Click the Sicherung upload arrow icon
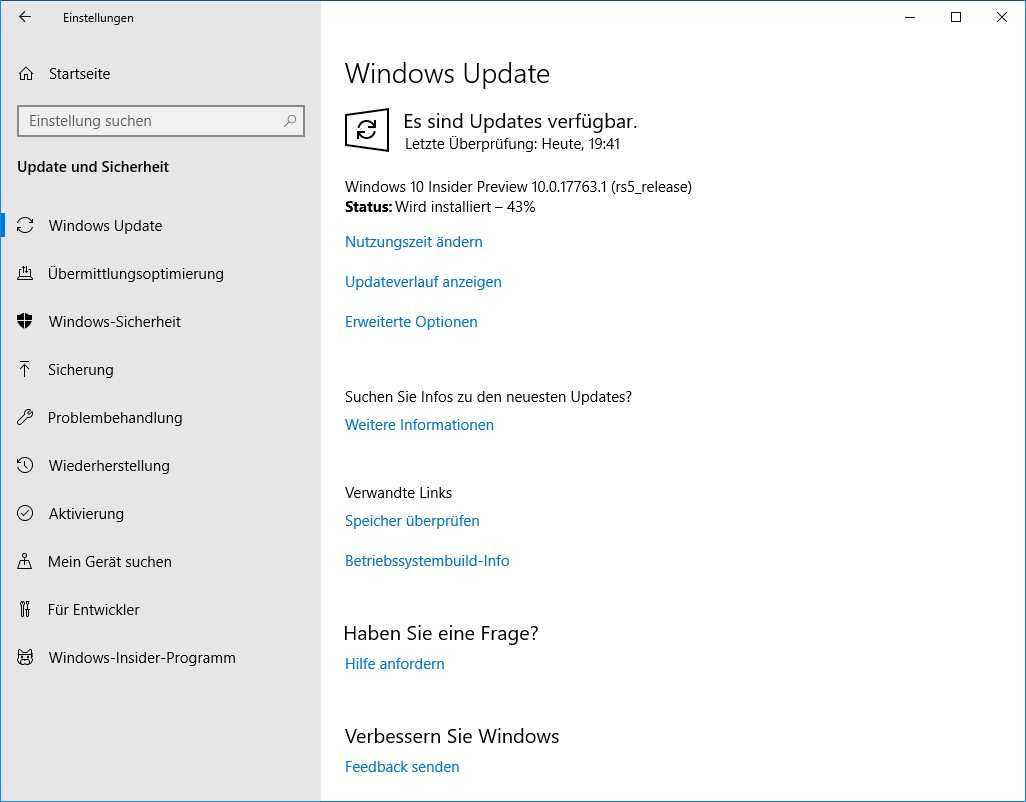The image size is (1026, 802). (25, 370)
